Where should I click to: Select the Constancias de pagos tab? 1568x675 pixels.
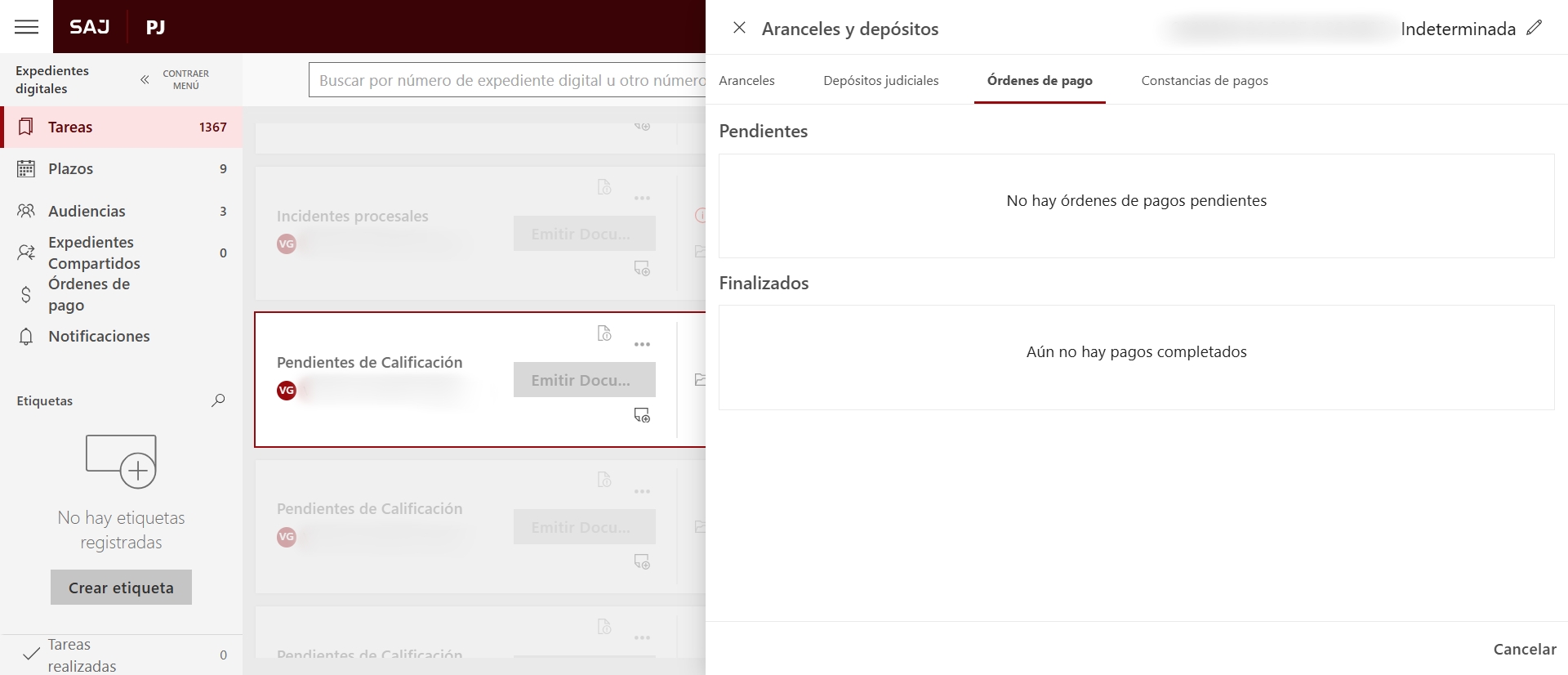click(x=1204, y=80)
